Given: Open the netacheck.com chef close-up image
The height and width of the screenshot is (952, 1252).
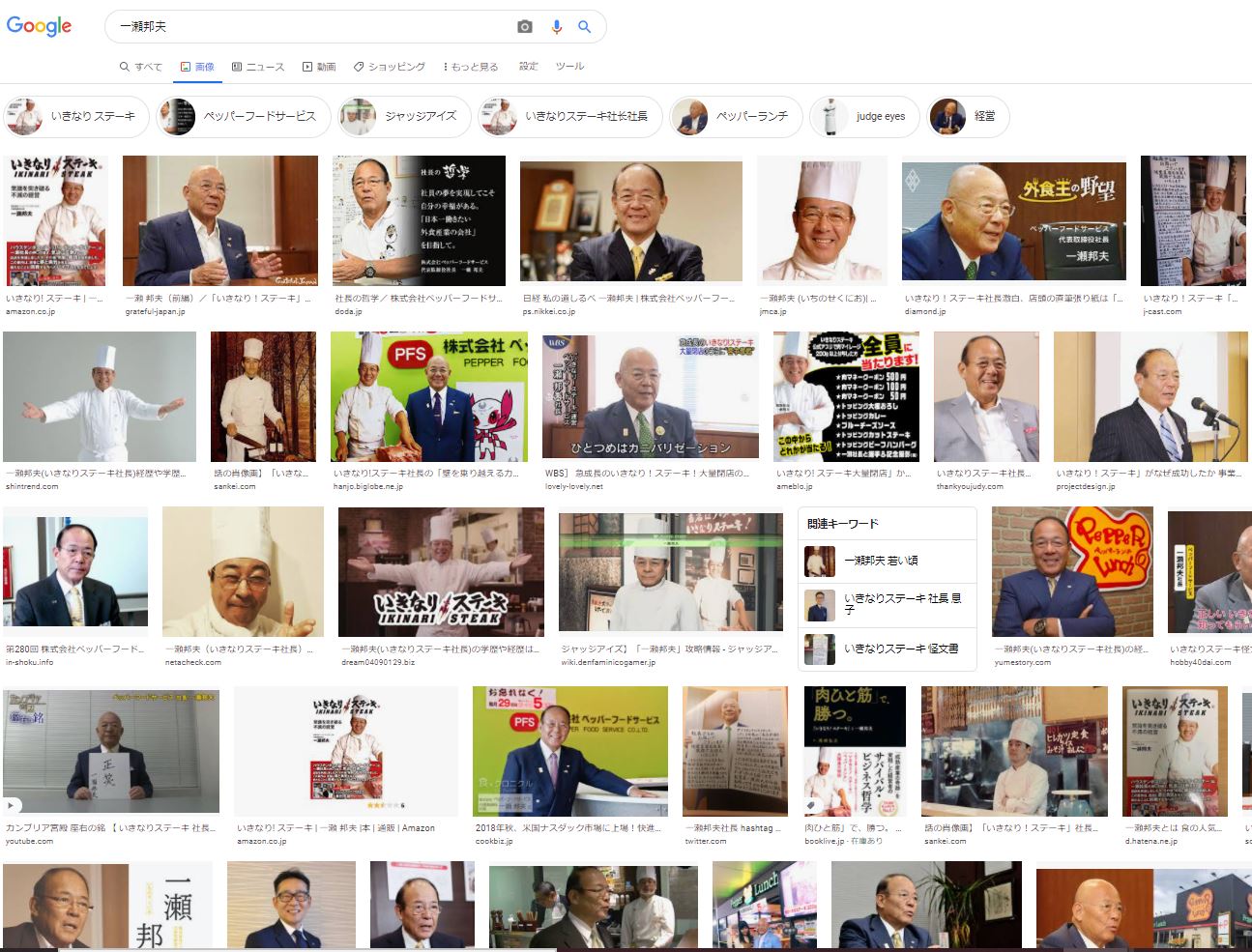Looking at the screenshot, I should pyautogui.click(x=243, y=572).
